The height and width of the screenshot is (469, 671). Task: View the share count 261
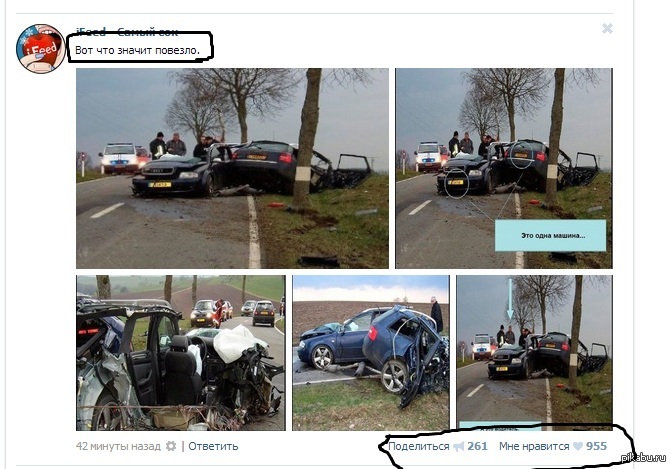point(477,446)
